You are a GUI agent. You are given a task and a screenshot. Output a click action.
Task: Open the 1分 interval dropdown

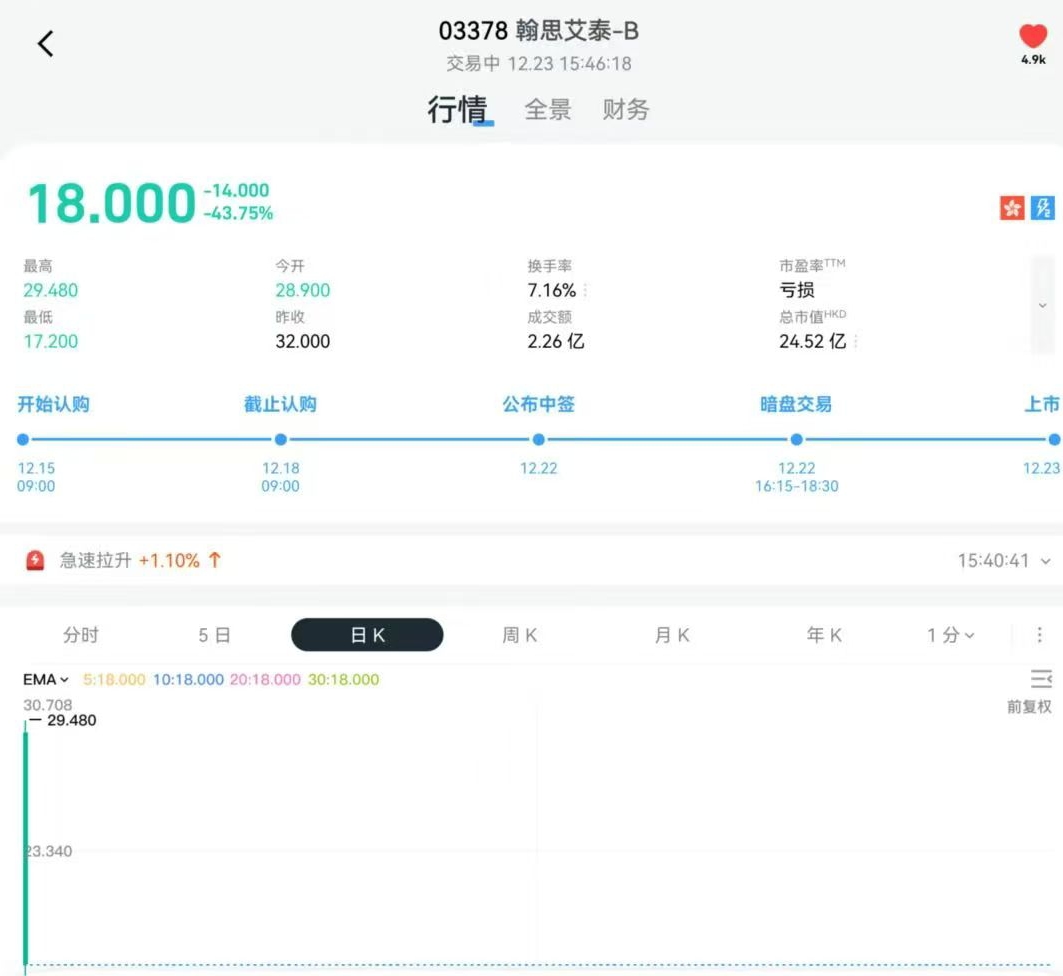[950, 635]
